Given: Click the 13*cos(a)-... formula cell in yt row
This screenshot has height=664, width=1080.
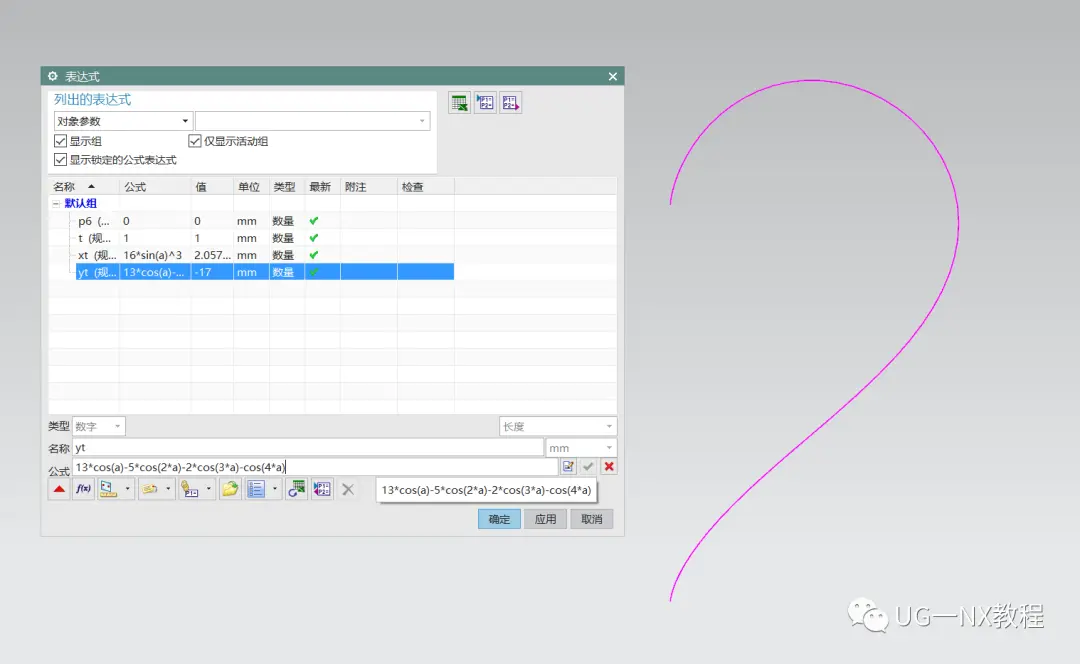Looking at the screenshot, I should [155, 272].
